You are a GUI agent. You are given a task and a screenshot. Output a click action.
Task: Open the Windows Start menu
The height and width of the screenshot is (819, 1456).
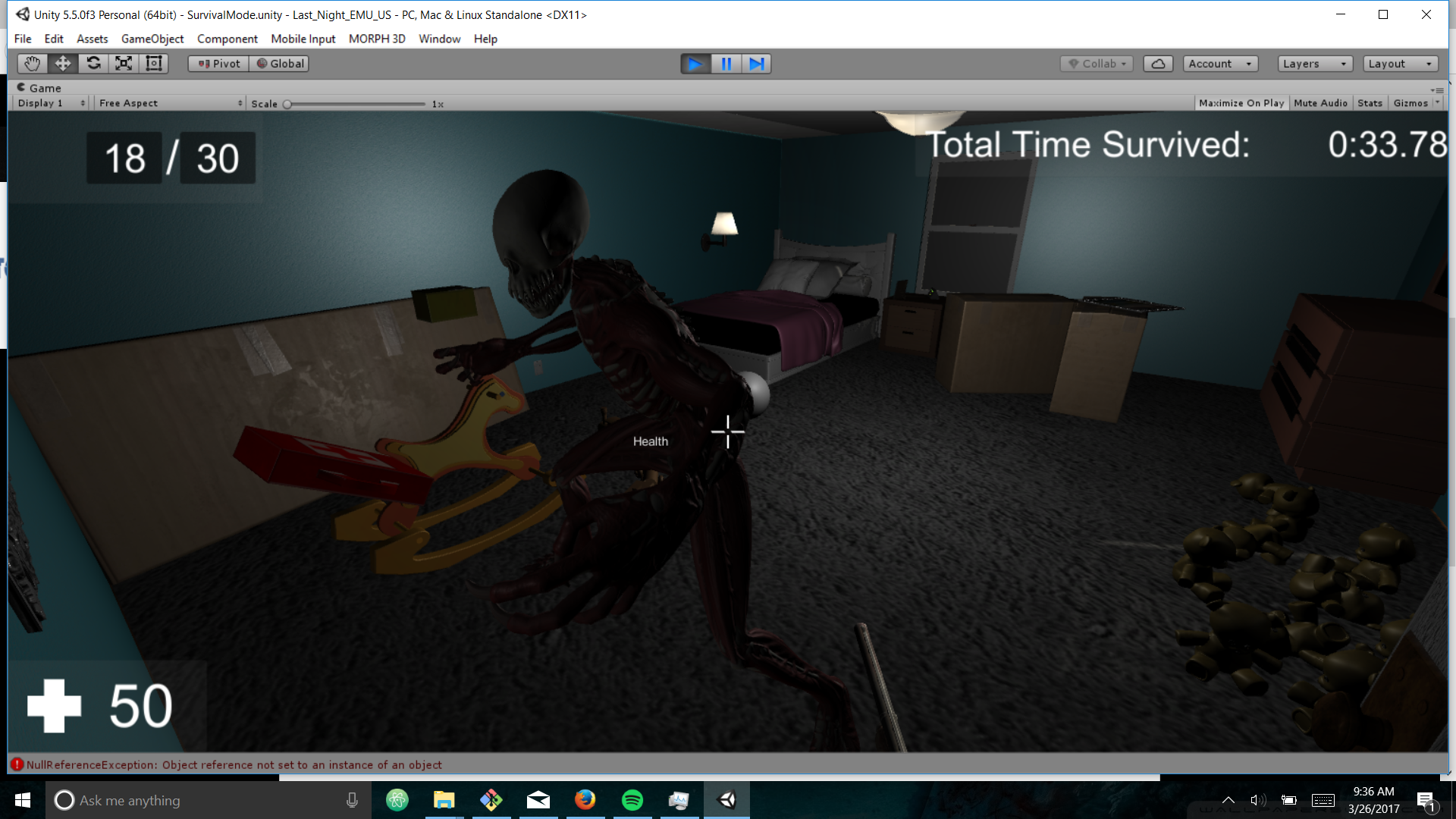point(23,800)
